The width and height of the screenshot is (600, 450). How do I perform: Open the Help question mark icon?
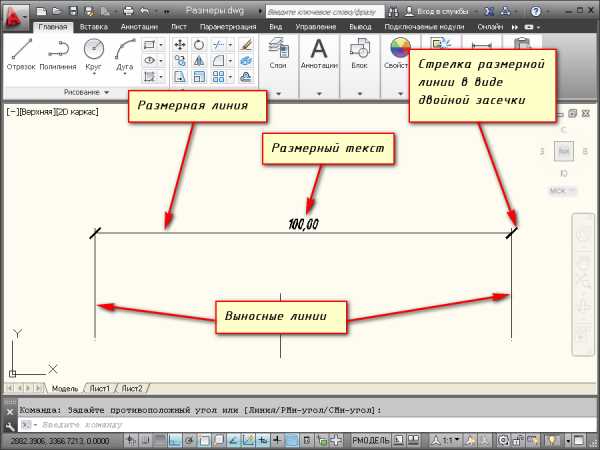(x=536, y=11)
